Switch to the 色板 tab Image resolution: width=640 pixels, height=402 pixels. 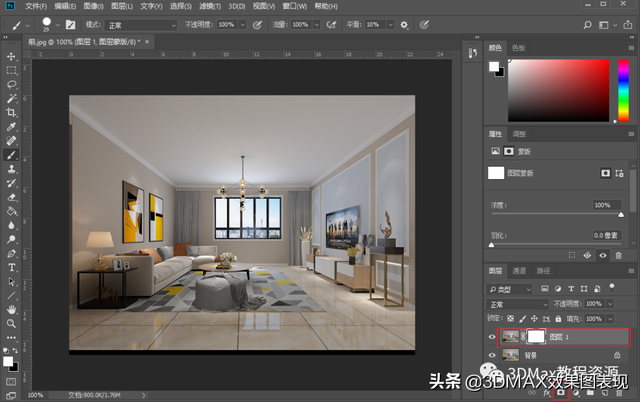tap(518, 48)
